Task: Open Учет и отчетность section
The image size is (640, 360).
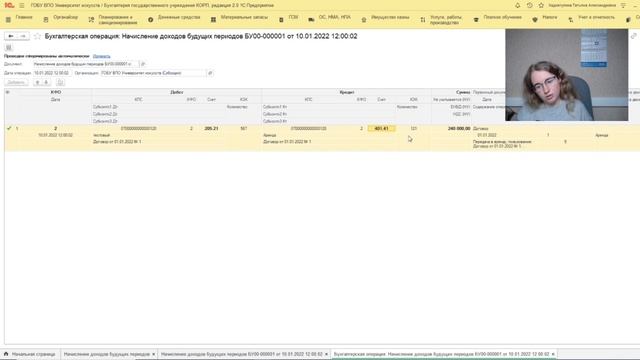Action: click(596, 17)
